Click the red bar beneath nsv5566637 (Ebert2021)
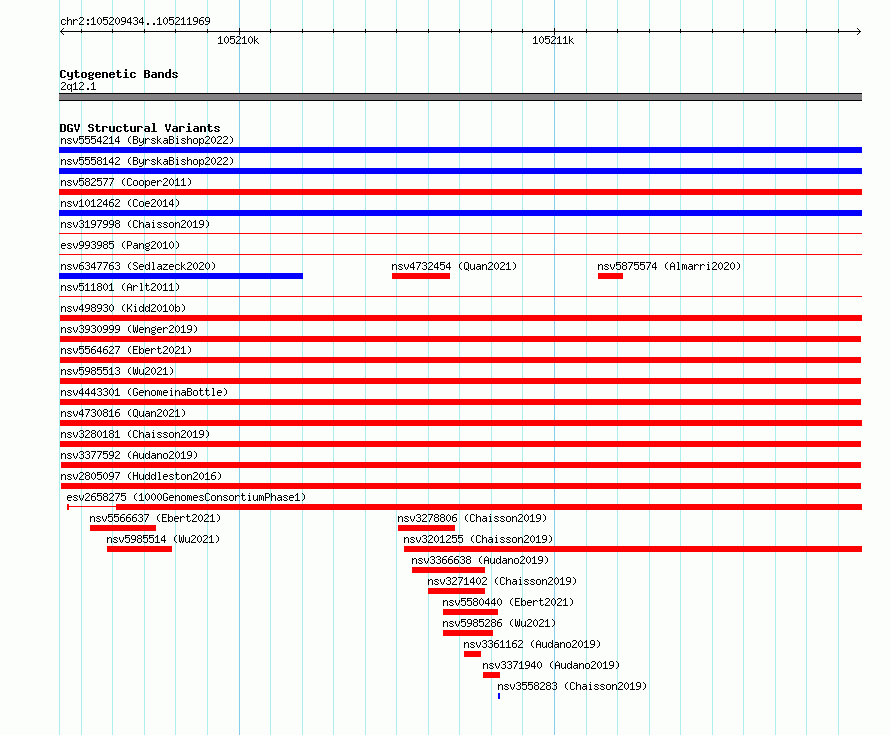Image resolution: width=890 pixels, height=735 pixels. click(x=123, y=528)
